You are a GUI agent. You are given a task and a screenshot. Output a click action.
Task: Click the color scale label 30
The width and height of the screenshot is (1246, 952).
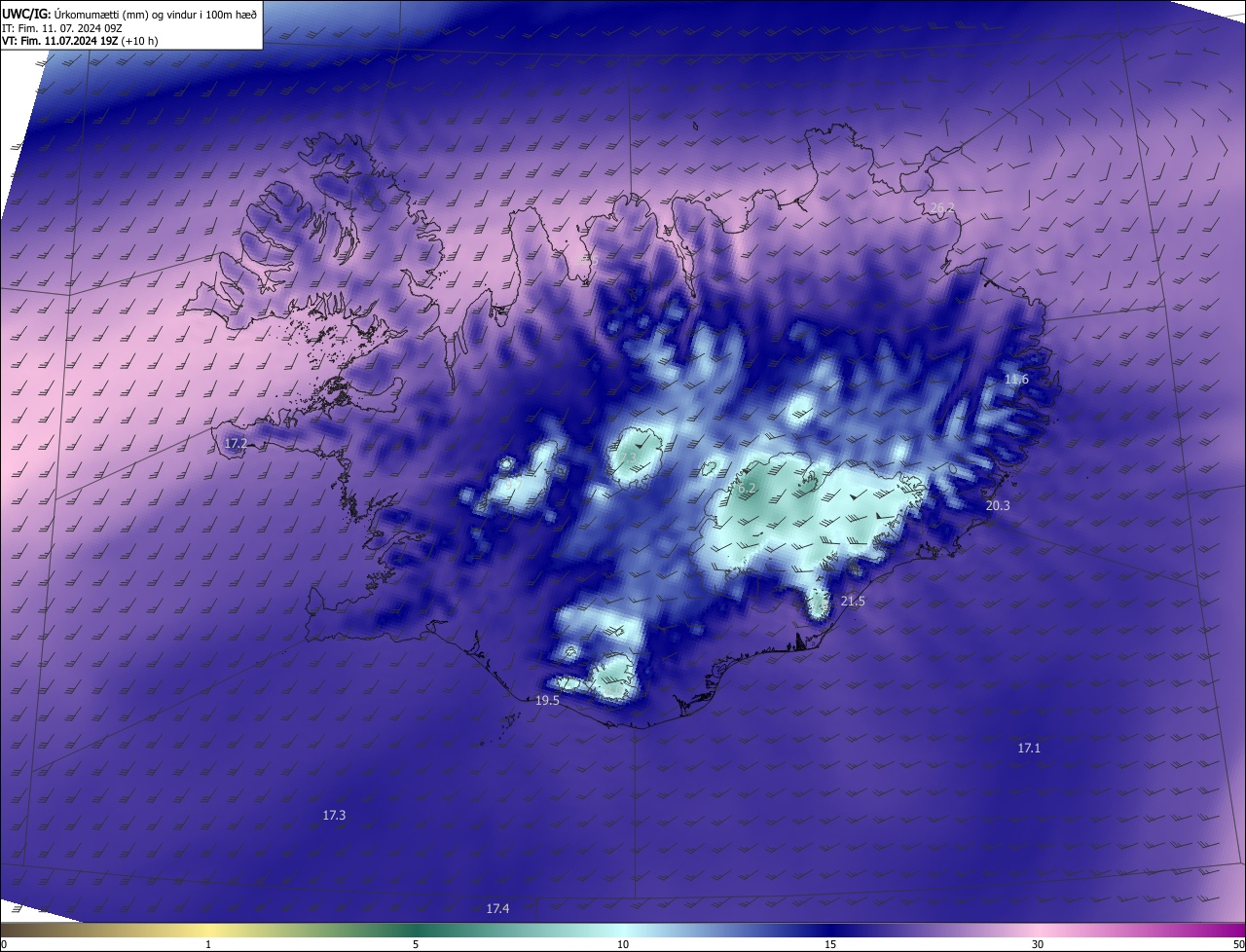coord(1038,944)
